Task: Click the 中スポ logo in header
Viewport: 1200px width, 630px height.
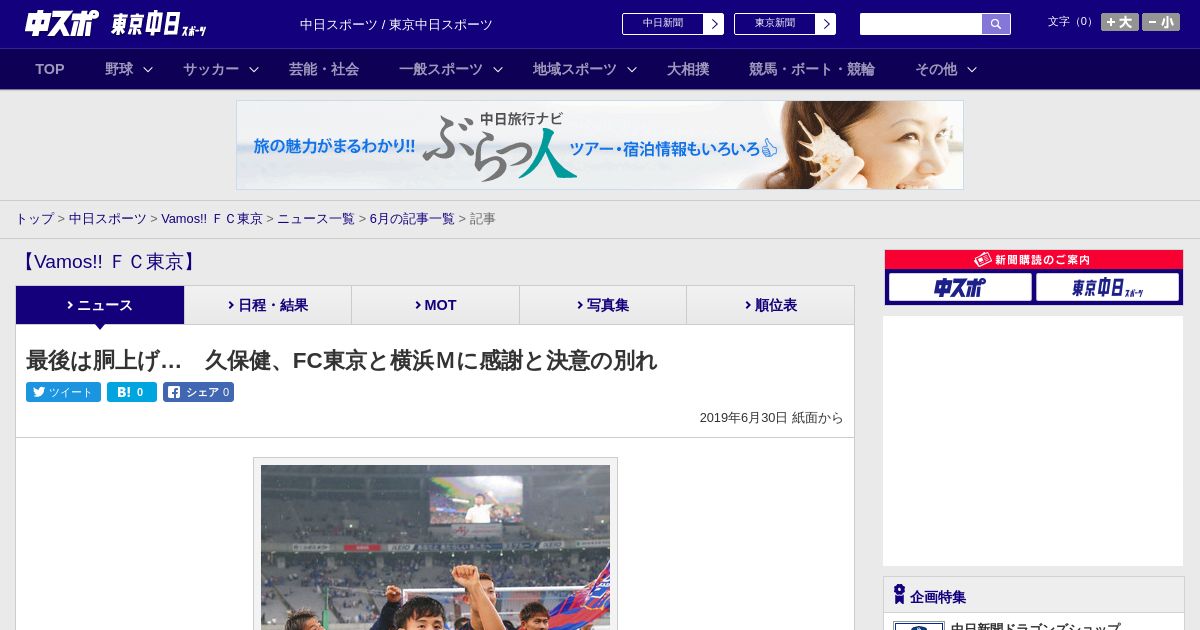Action: 61,24
